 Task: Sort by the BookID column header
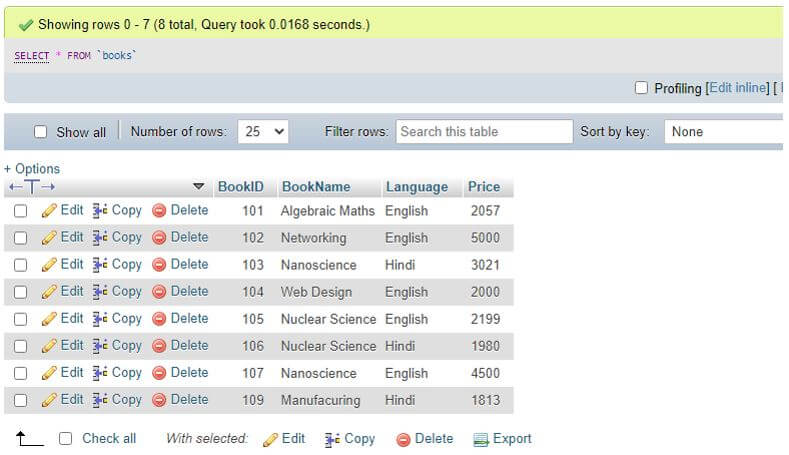[241, 187]
